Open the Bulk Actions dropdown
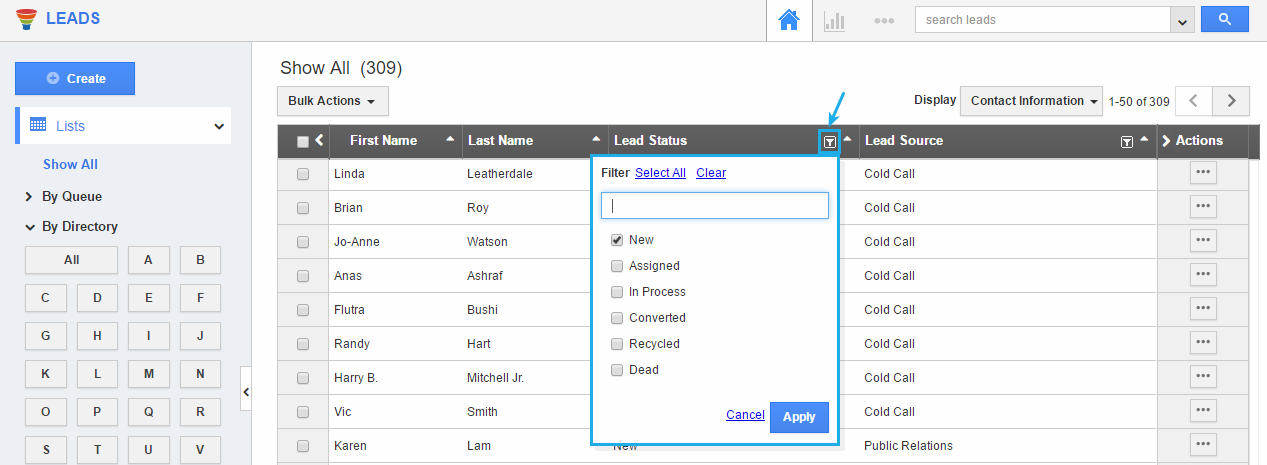Image resolution: width=1267 pixels, height=465 pixels. [332, 101]
